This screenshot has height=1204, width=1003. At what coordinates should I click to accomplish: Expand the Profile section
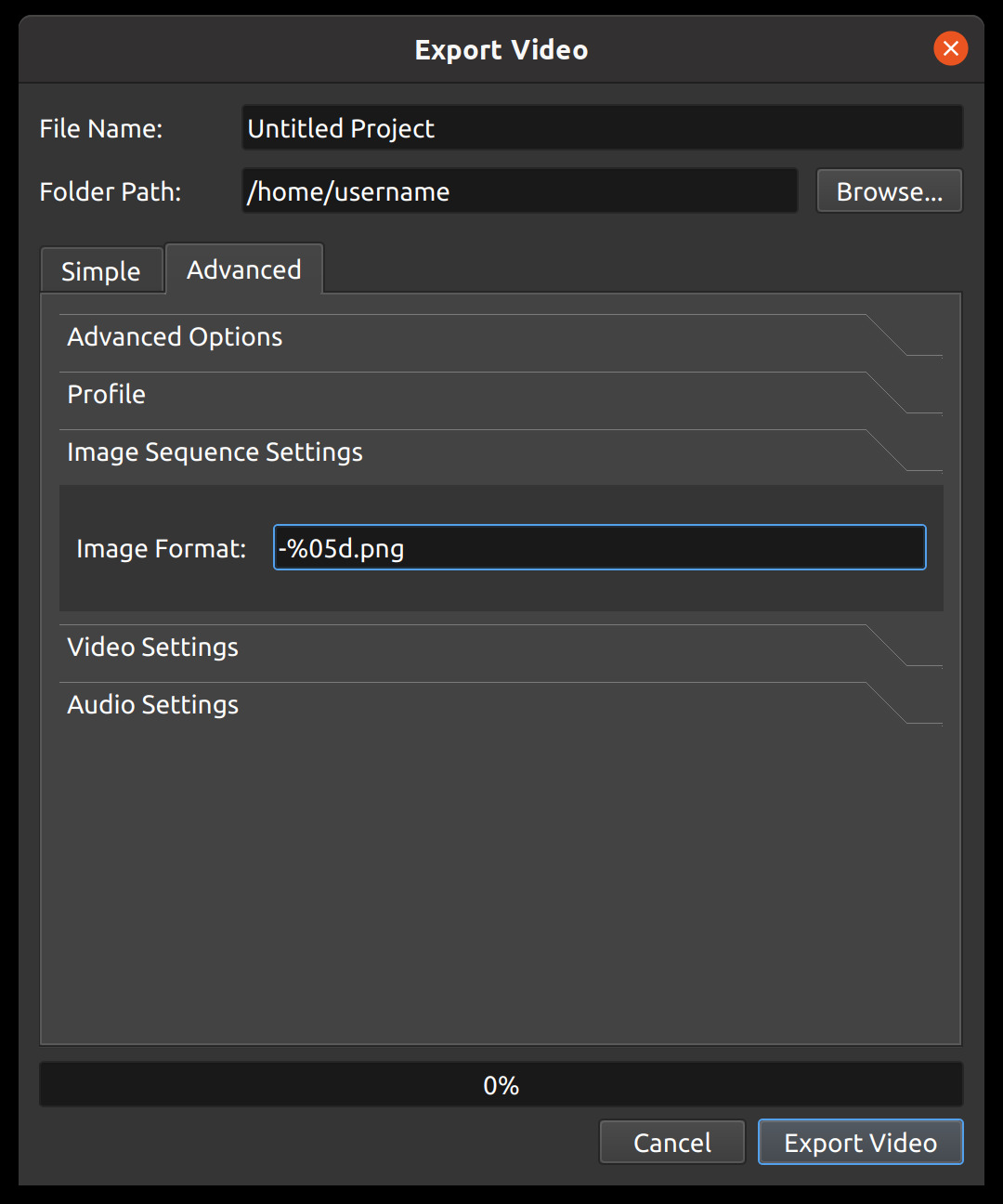point(106,394)
